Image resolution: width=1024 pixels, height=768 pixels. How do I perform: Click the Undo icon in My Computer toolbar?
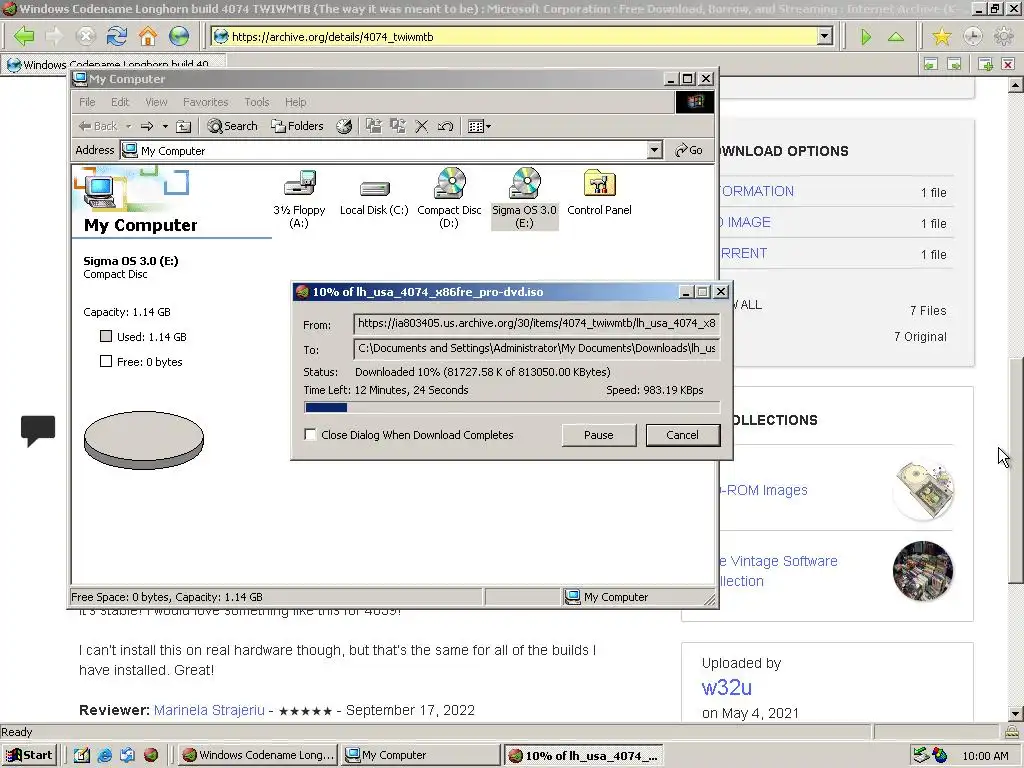tap(446, 126)
